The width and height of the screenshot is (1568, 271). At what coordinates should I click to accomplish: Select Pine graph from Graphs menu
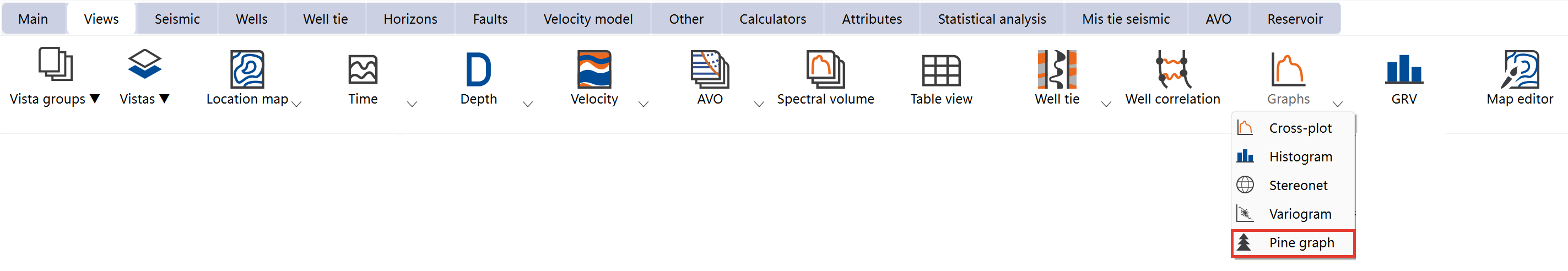1301,243
